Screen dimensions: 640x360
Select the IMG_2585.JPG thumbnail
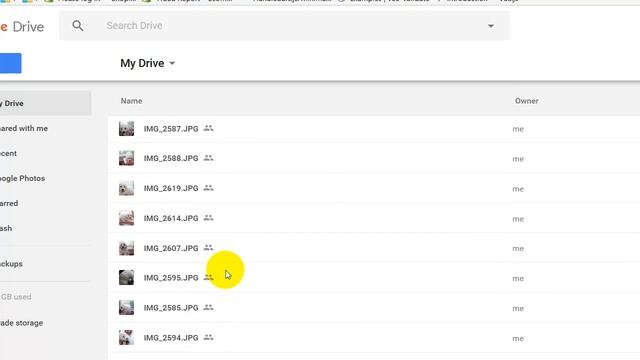126,308
